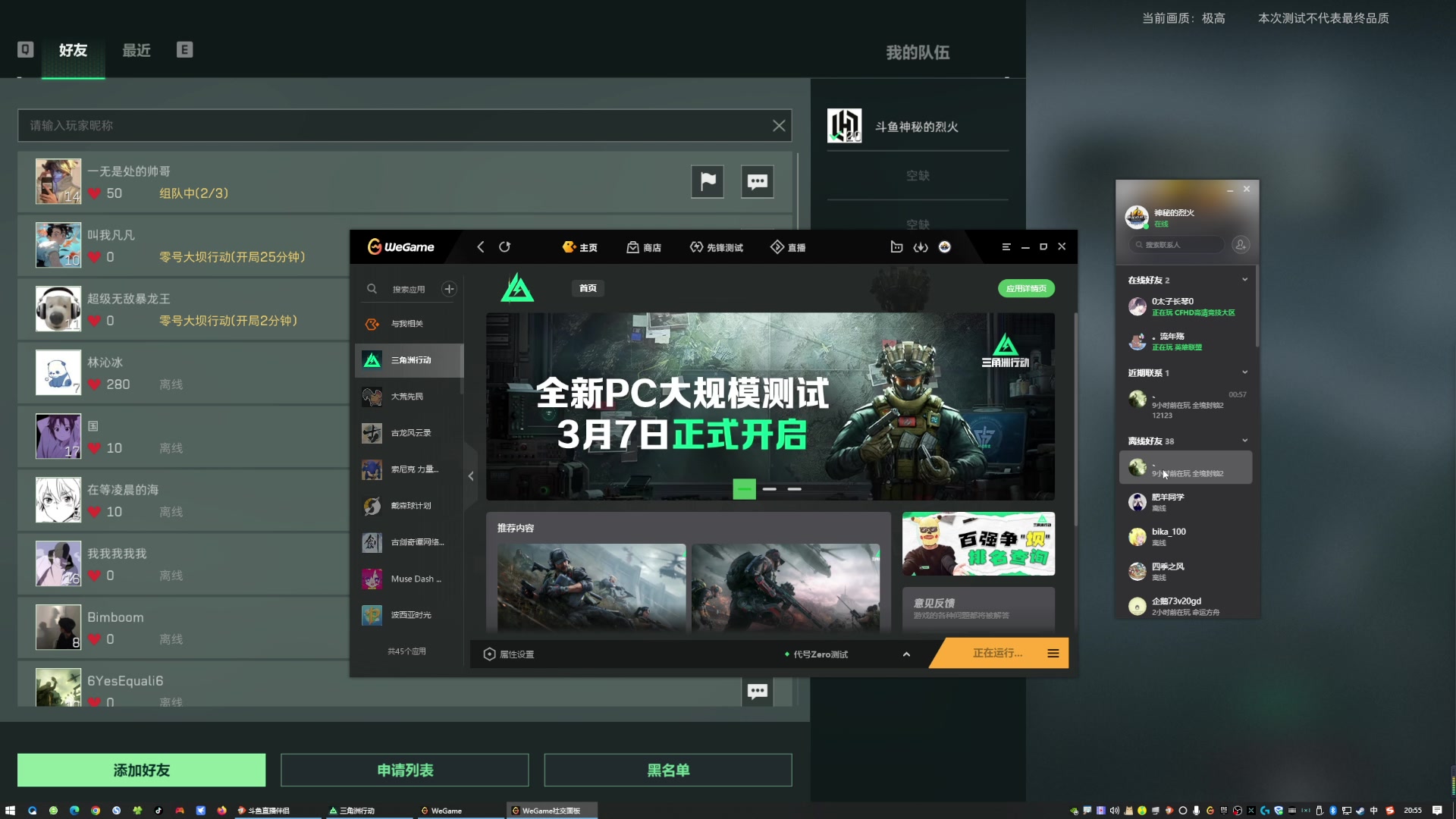Open Windows notification center icon
This screenshot has width=1456, height=819.
click(x=1436, y=811)
